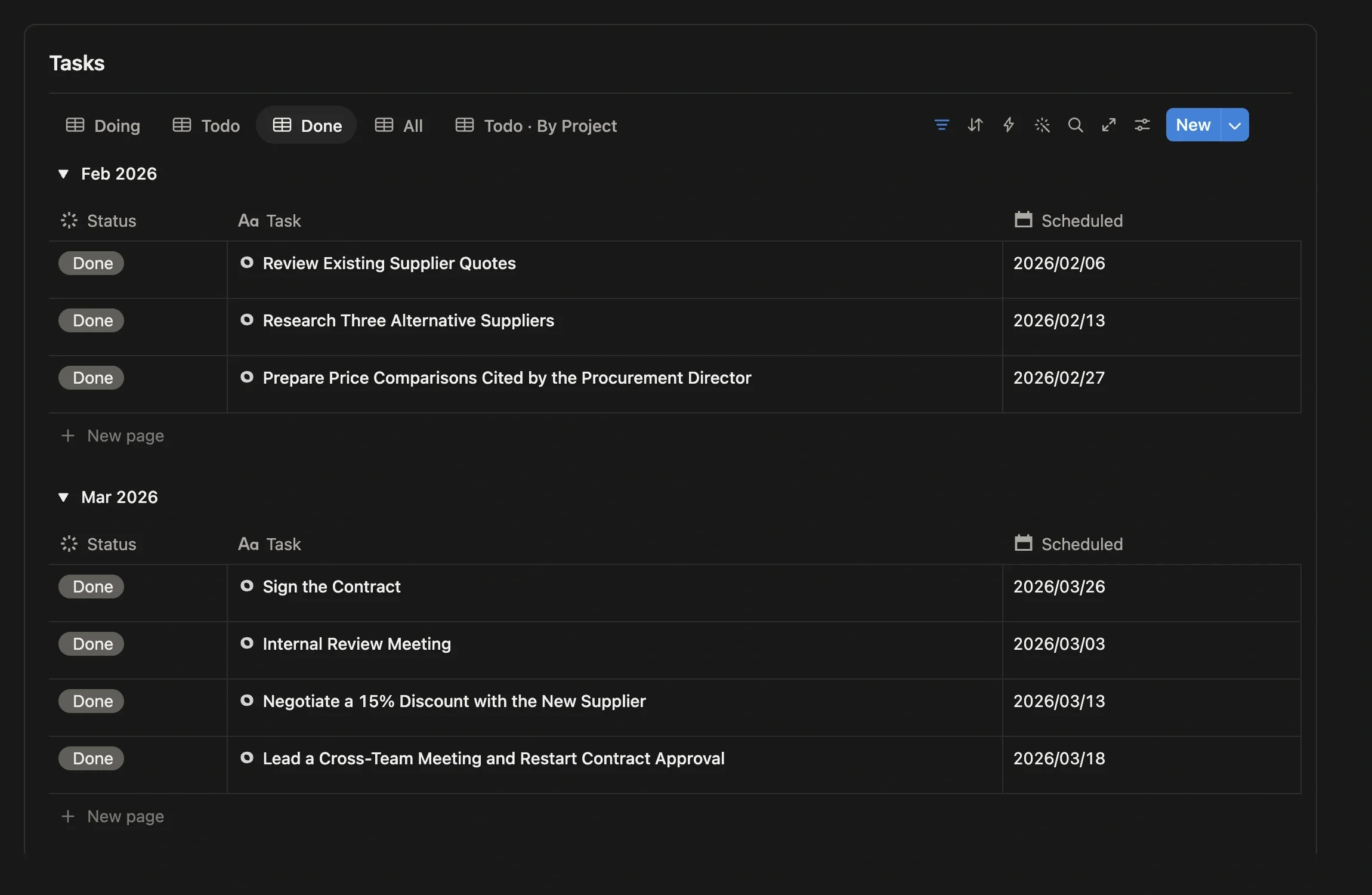Select the All view tab
The image size is (1372, 895).
[399, 125]
